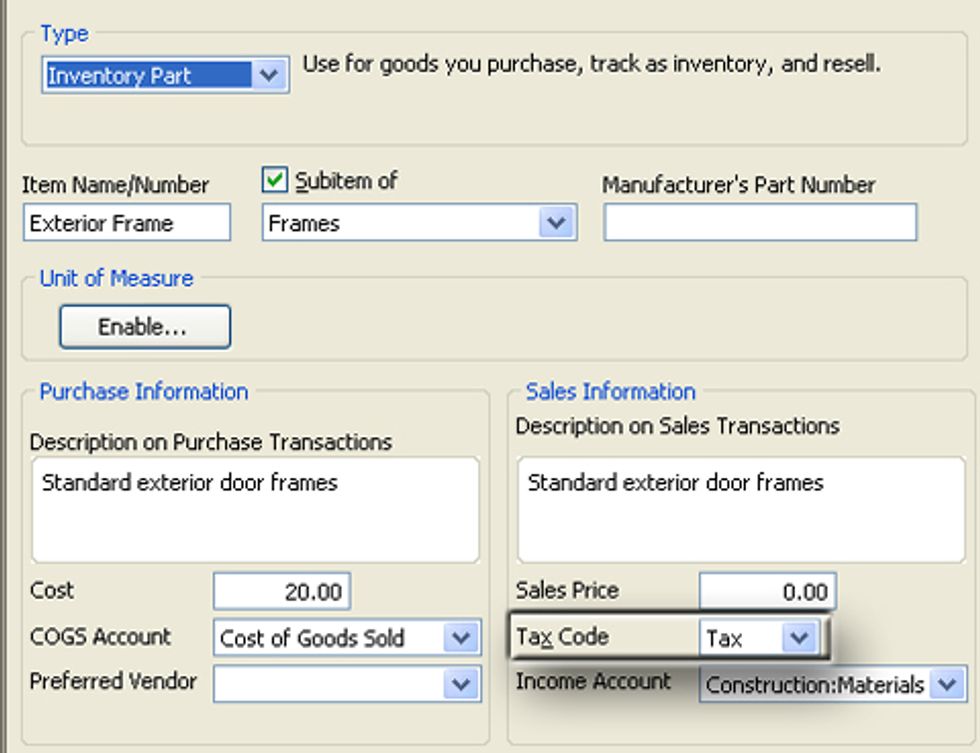The image size is (980, 753).
Task: Click the Enable button under Unit of Measure
Action: 144,326
